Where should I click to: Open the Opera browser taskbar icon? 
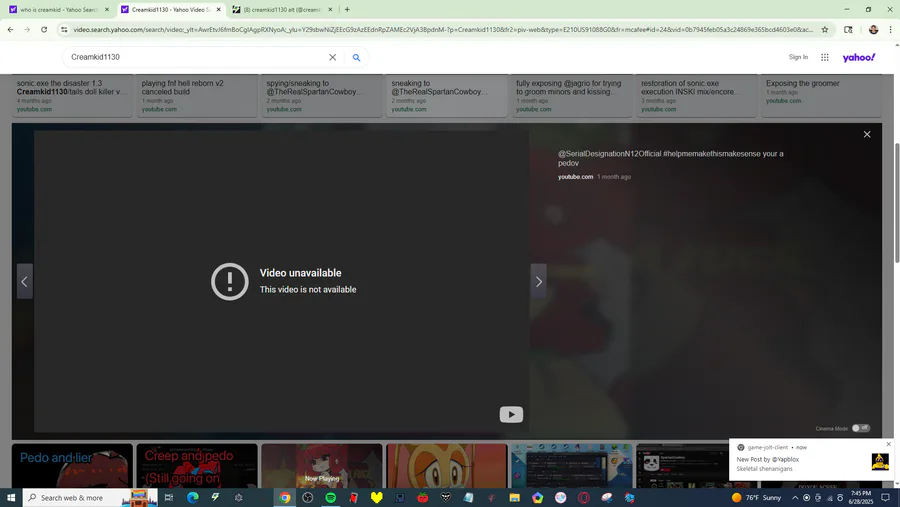click(584, 498)
